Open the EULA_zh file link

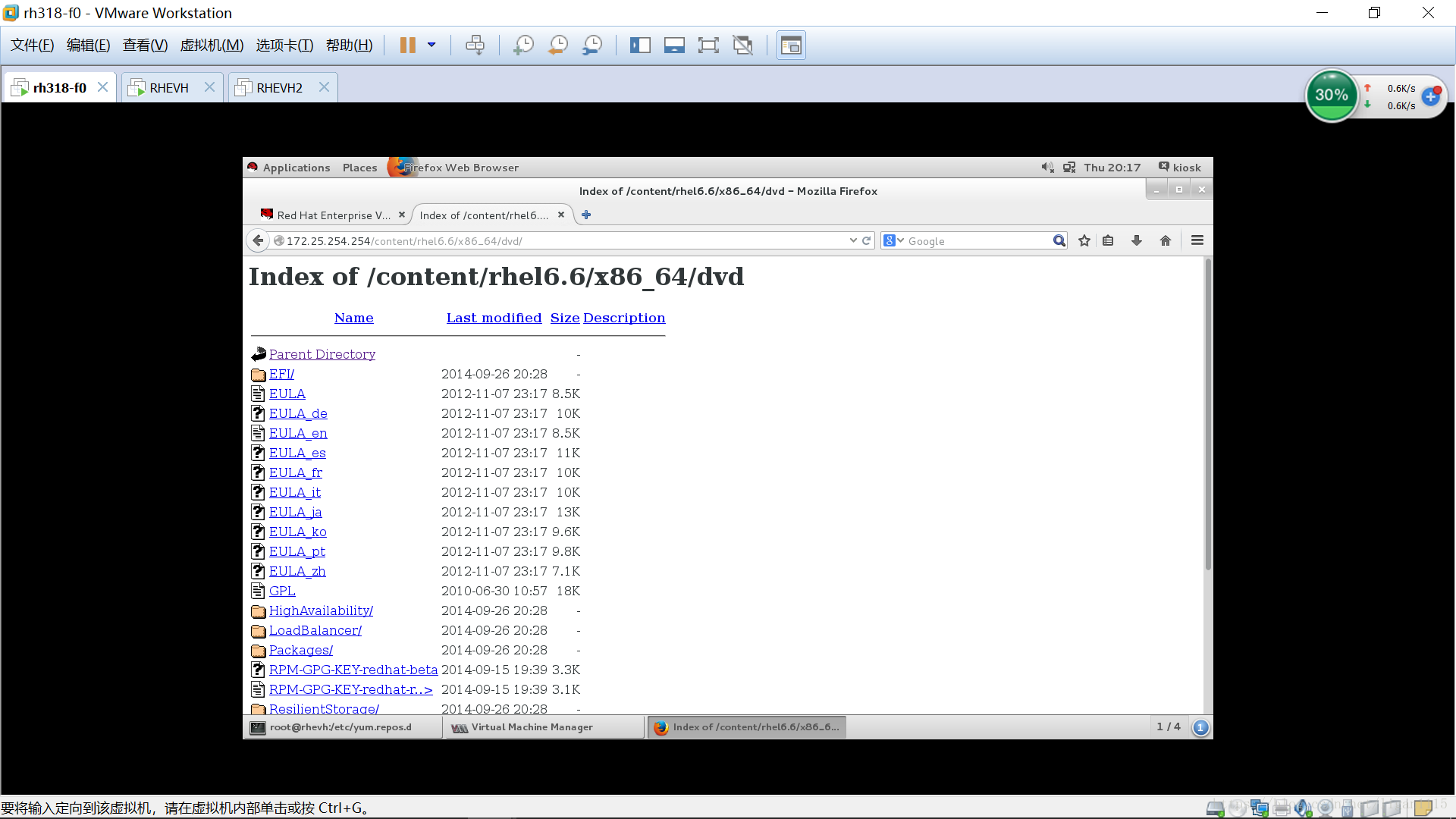297,571
